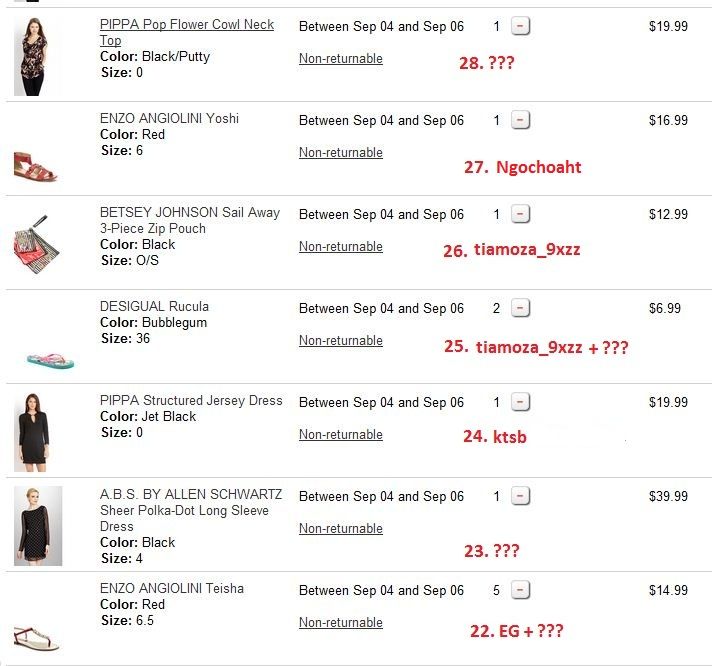View Non-returnable info for PIPPA Jersey Dress
721x666 pixels.
click(340, 435)
